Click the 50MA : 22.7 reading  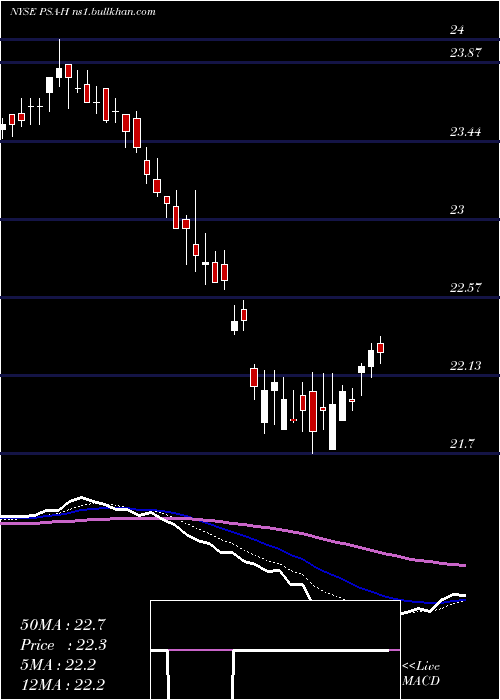click(63, 625)
